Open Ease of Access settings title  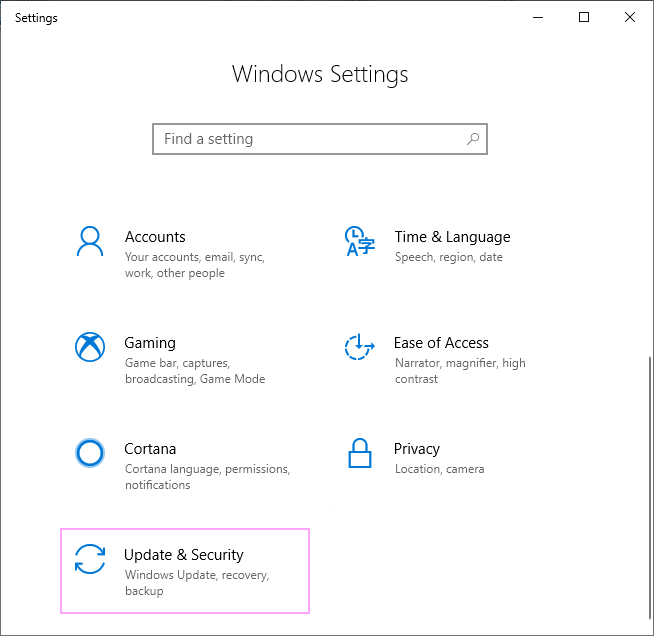[441, 343]
